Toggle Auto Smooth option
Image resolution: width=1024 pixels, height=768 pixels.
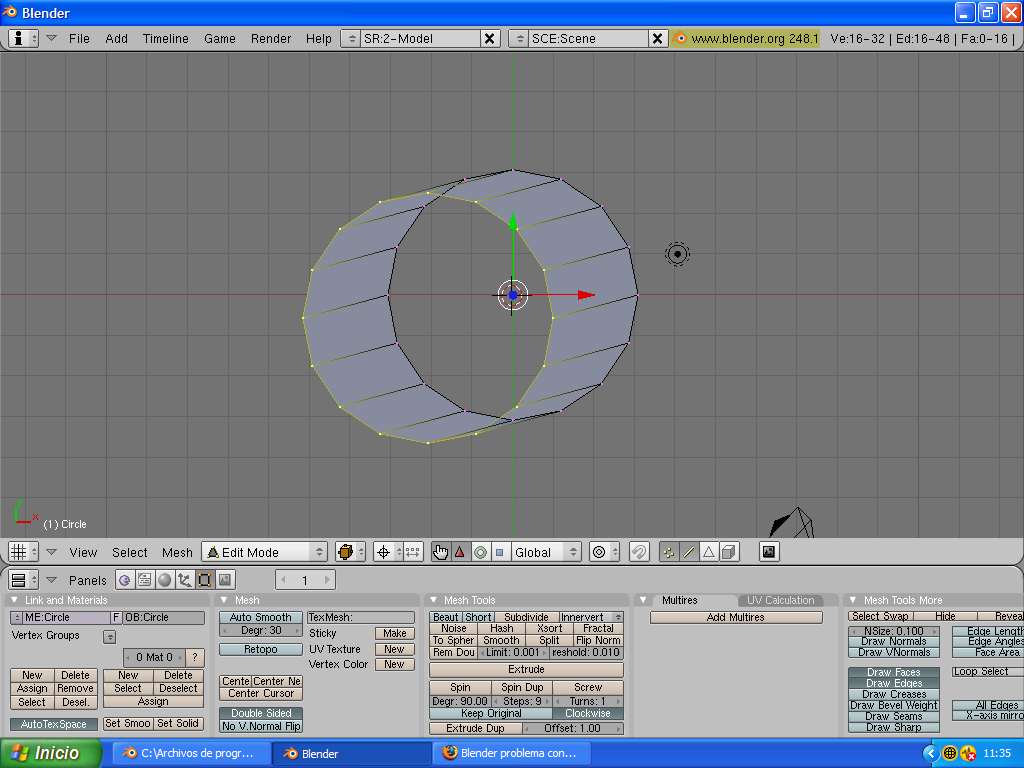[261, 617]
